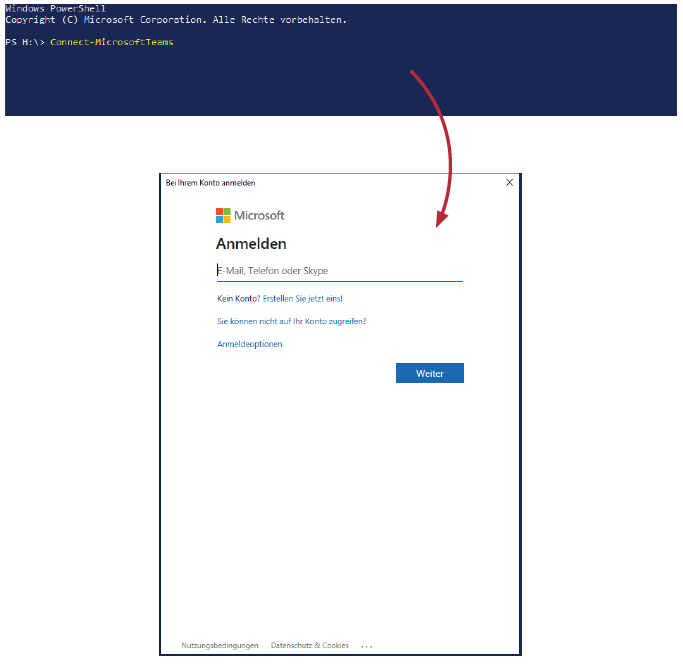683x664 pixels.
Task: Click the Copyright Microsoft Corporation line in PowerShell
Action: click(176, 20)
